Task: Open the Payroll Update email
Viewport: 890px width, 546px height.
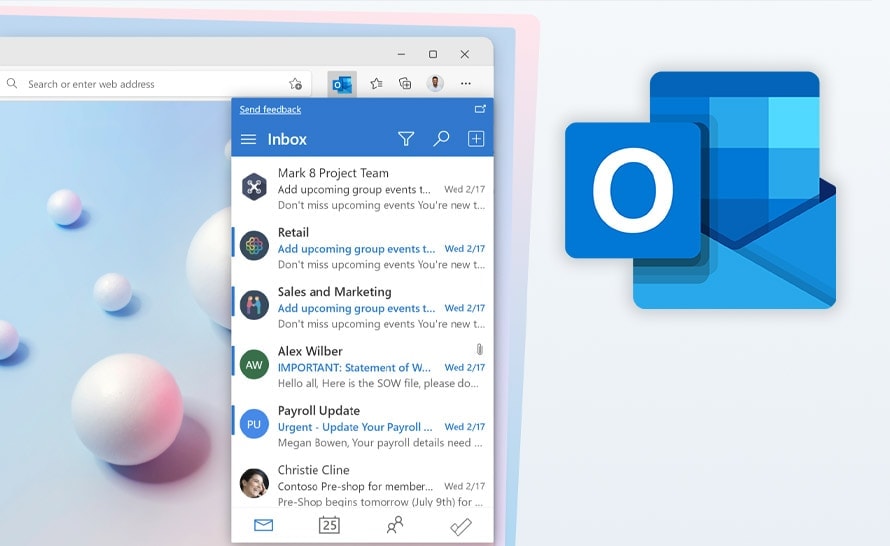Action: tap(362, 427)
